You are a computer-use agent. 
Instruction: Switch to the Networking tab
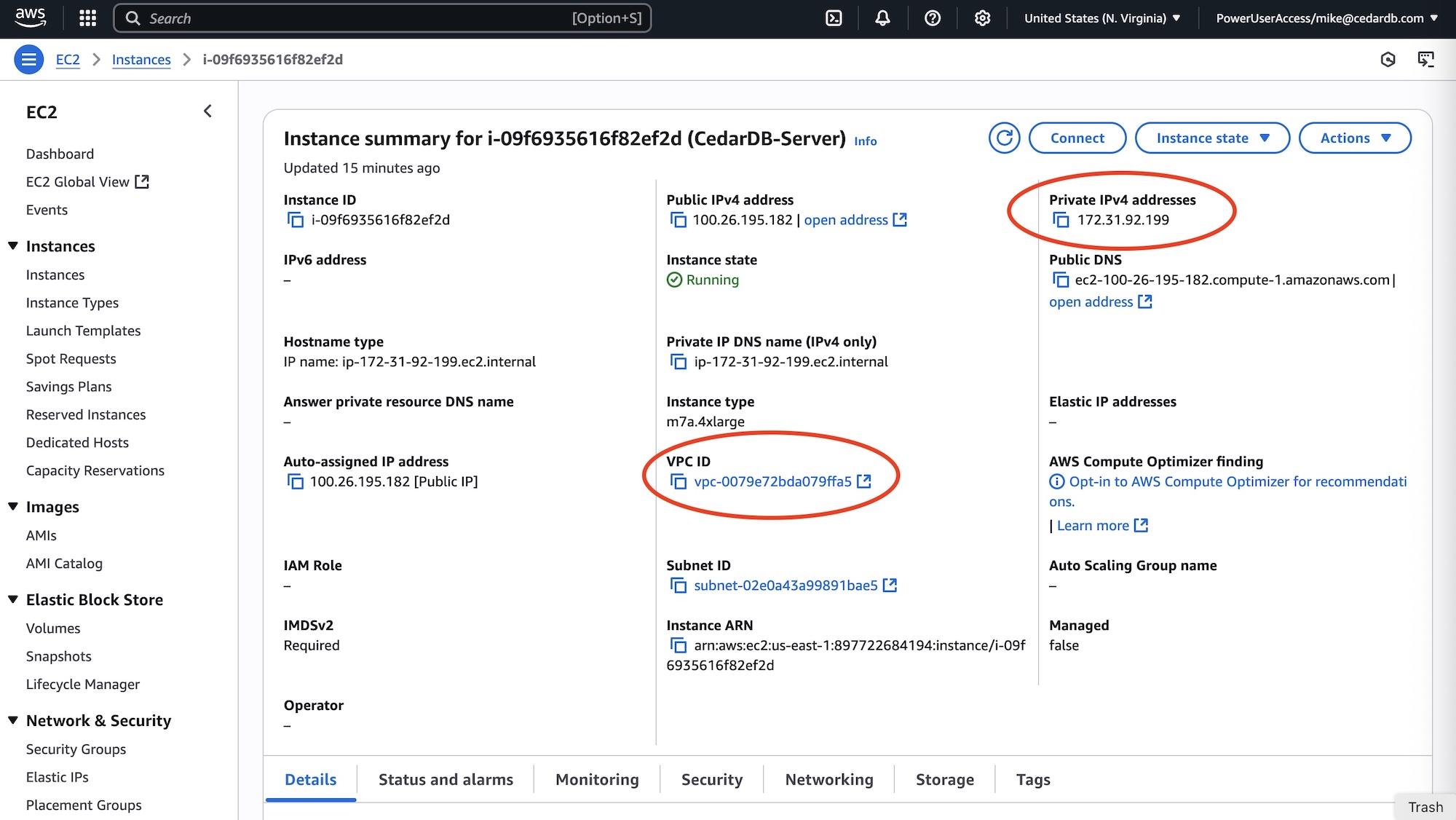828,779
